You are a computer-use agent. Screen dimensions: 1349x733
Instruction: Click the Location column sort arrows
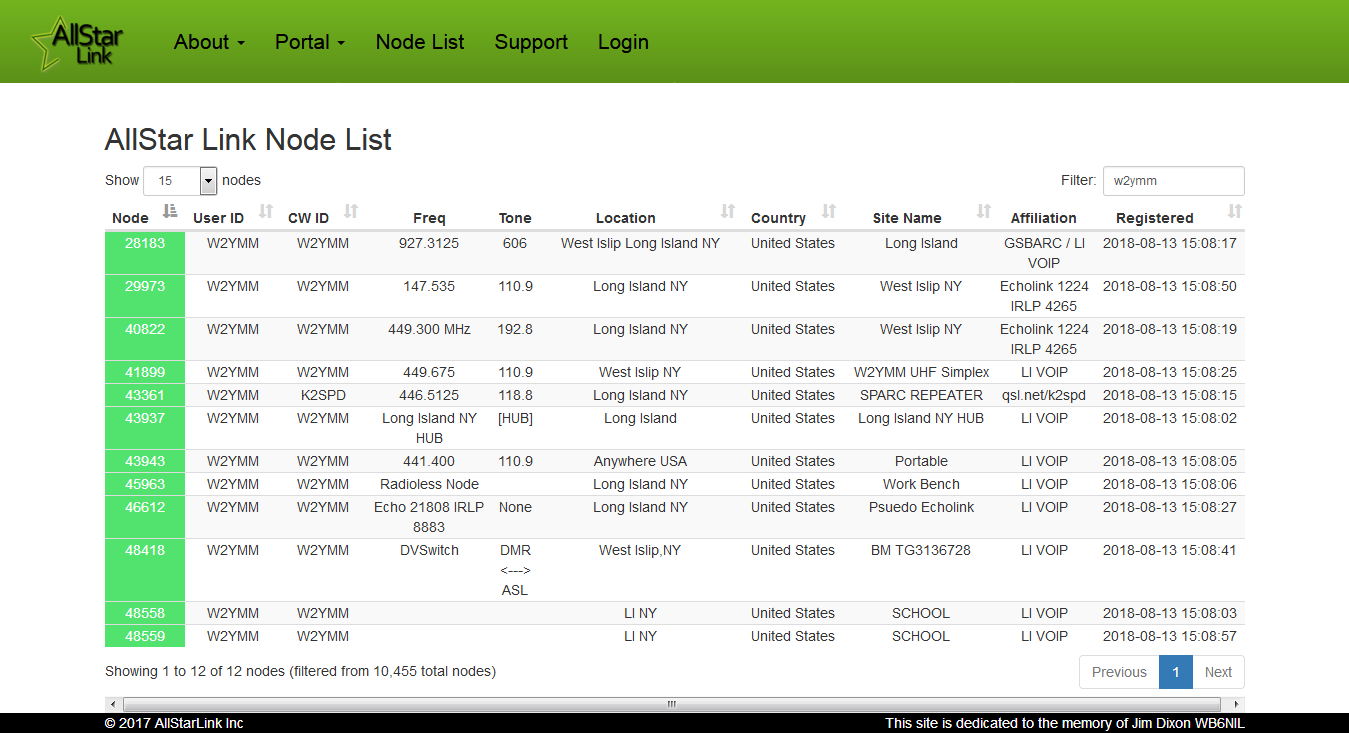click(728, 211)
